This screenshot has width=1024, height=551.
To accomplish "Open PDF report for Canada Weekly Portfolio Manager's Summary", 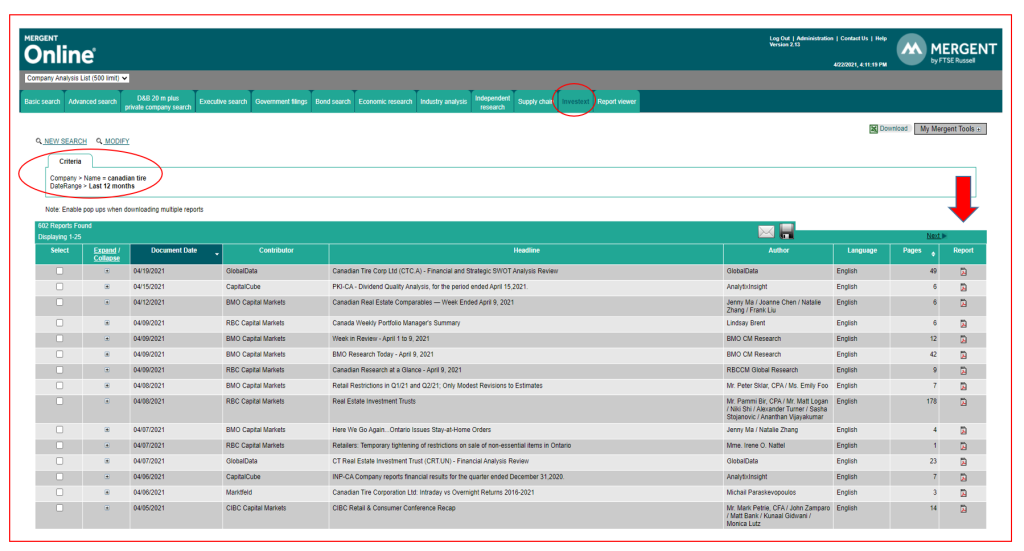I will point(963,324).
